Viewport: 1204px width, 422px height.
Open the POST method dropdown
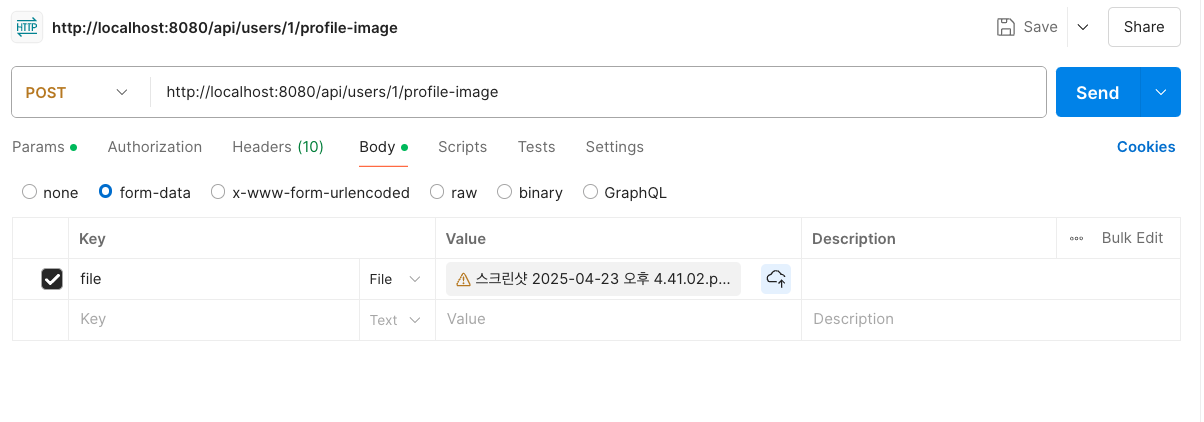coord(78,92)
